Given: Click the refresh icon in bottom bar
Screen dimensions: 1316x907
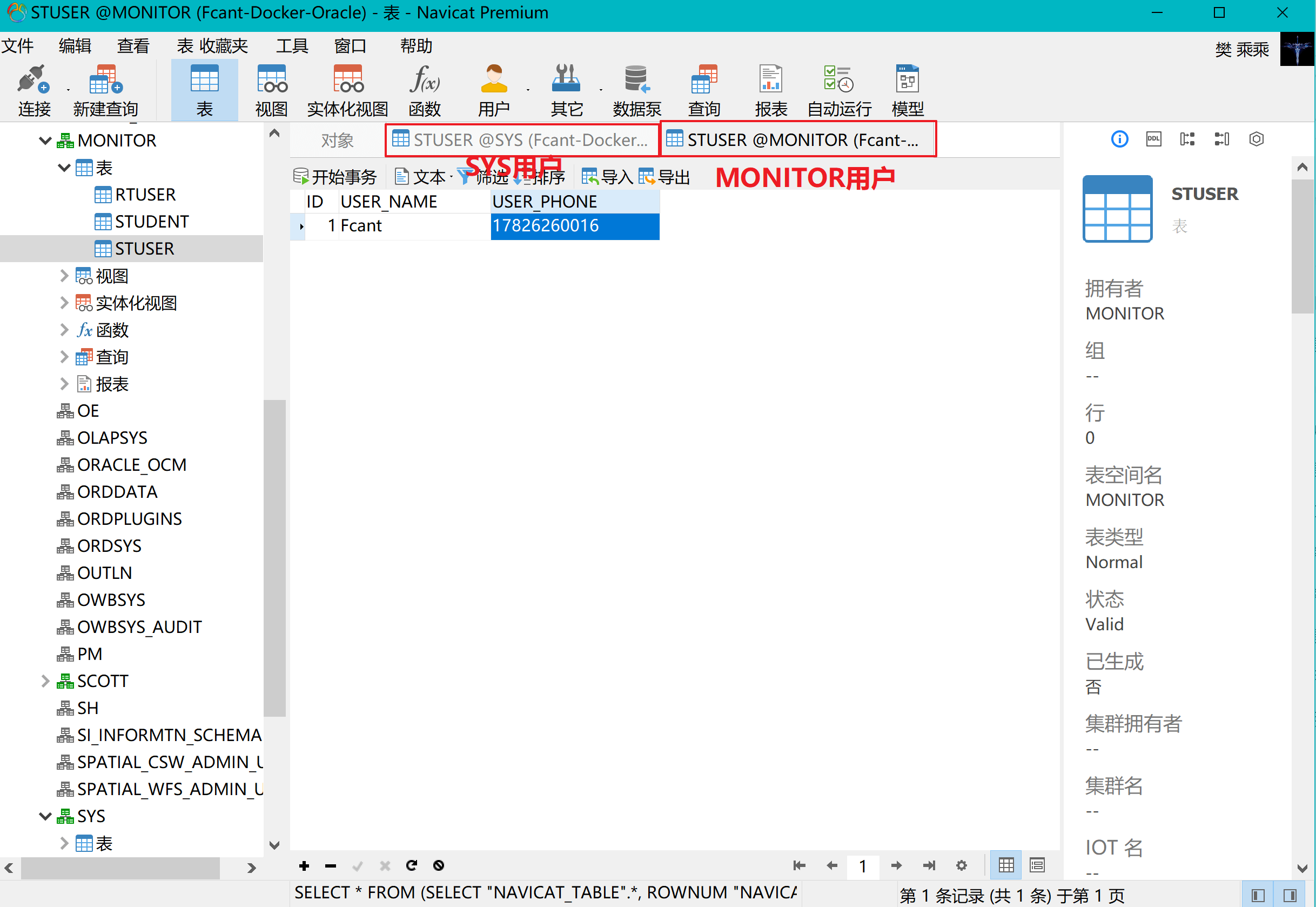Looking at the screenshot, I should coord(412,865).
